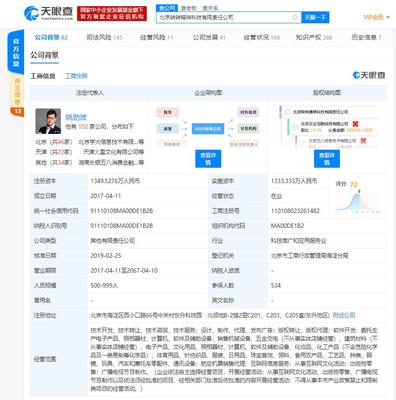Click the 统一社会信用代码 value 91110108MA00DE1B2B

point(122,211)
